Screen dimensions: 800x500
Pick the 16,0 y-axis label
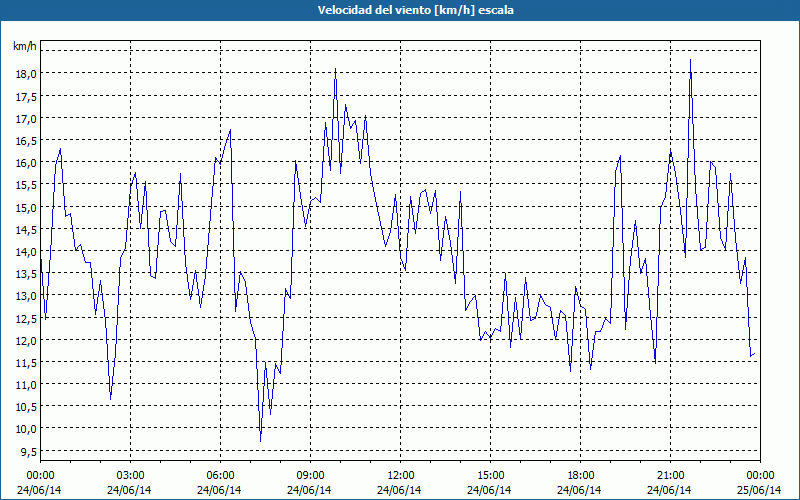click(x=27, y=163)
